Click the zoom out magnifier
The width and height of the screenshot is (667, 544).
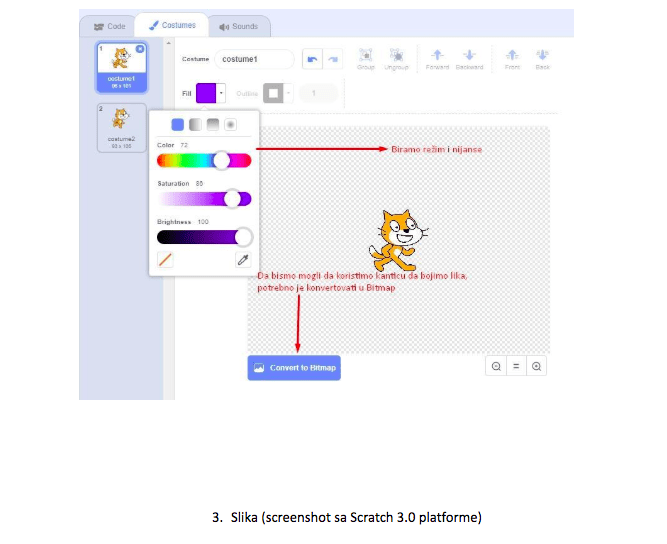pyautogui.click(x=496, y=366)
